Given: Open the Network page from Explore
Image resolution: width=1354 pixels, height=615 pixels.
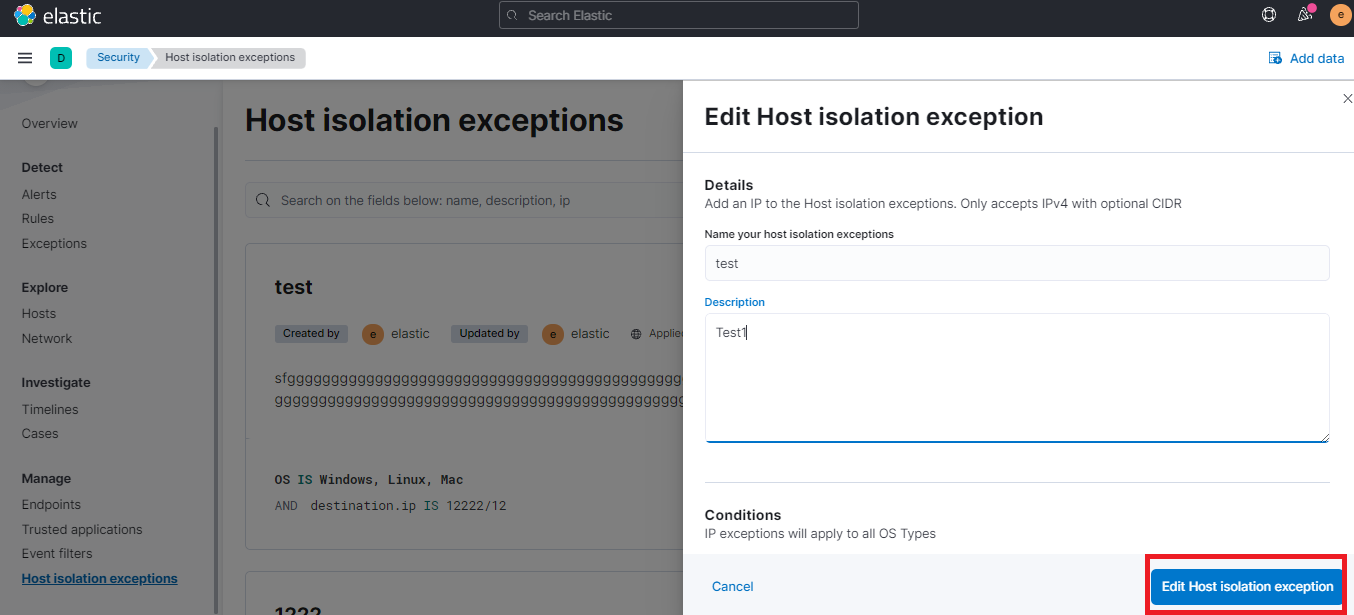Looking at the screenshot, I should point(46,338).
